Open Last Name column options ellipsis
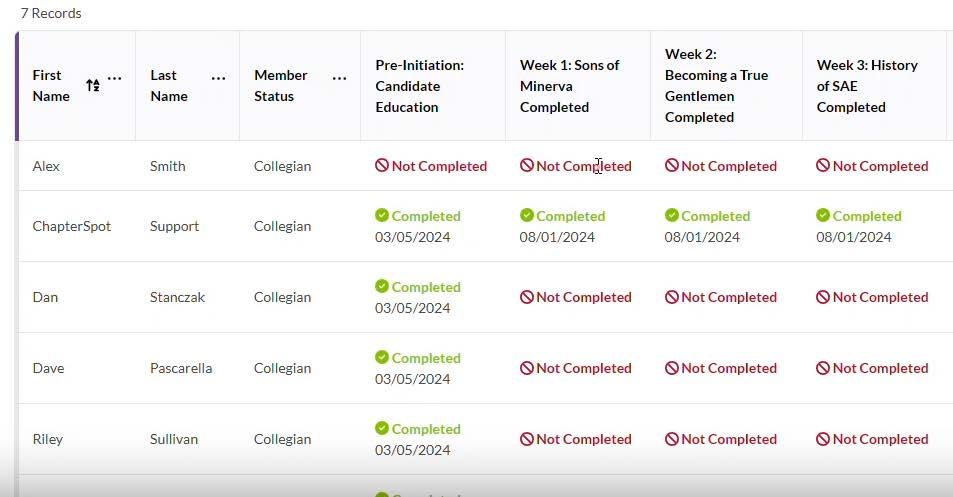Screen dimensions: 953x497 [x=218, y=78]
